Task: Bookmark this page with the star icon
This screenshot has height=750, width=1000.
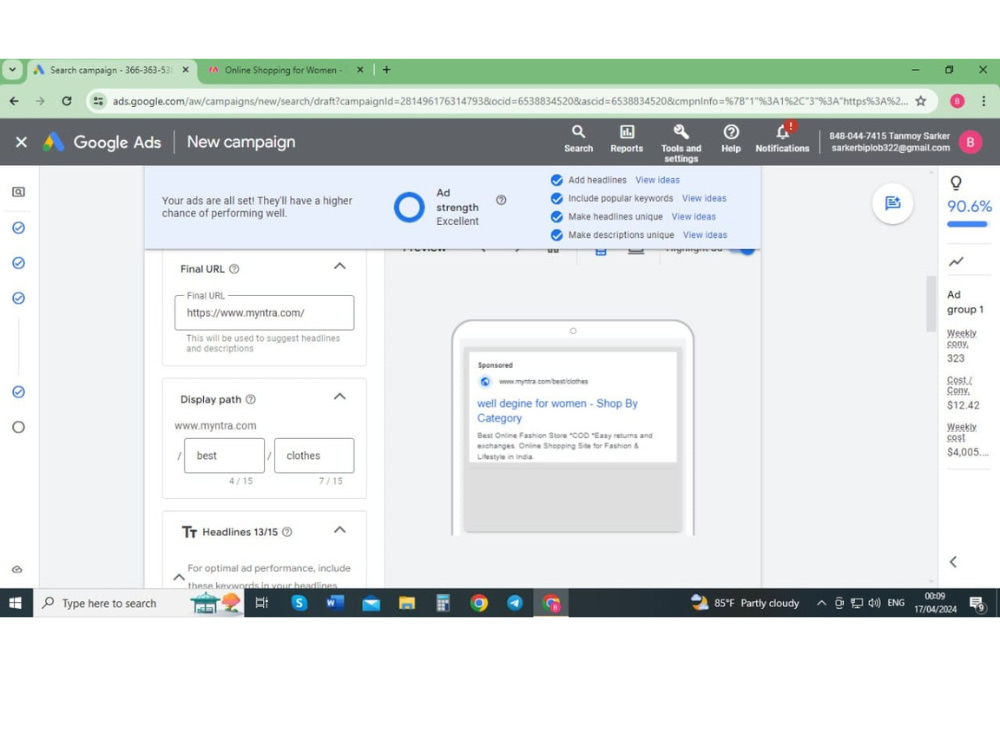Action: [x=920, y=101]
